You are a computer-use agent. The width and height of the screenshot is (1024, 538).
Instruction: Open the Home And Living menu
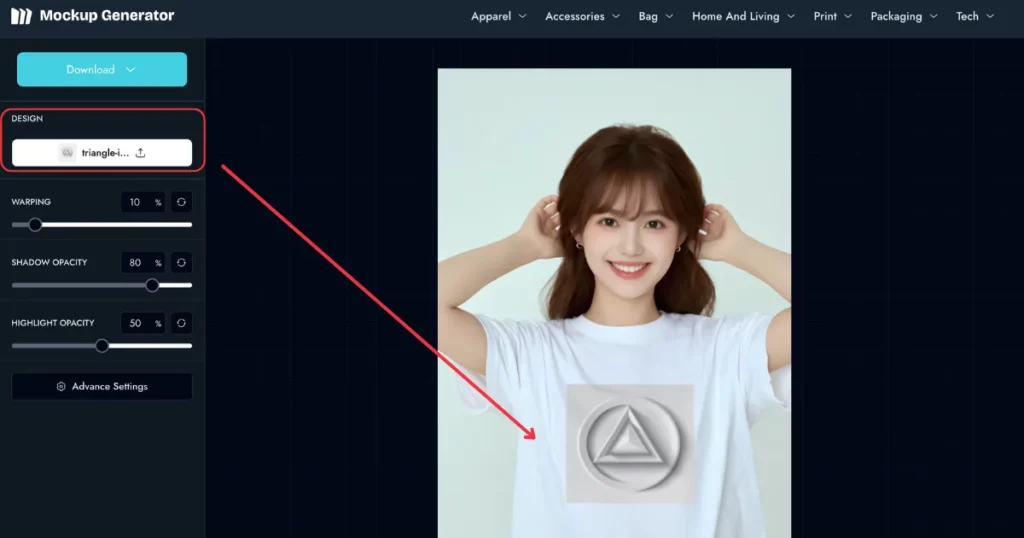click(743, 16)
